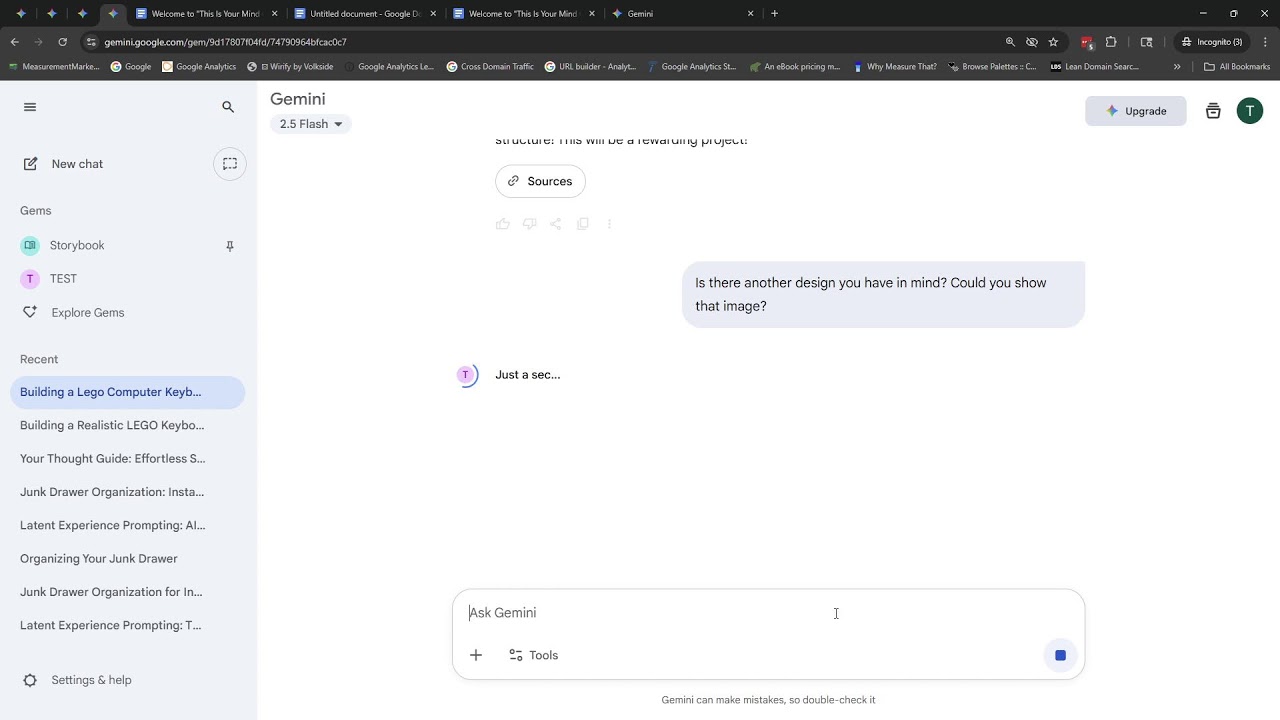Open a new browser tab with the plus
1280x720 pixels.
775,14
